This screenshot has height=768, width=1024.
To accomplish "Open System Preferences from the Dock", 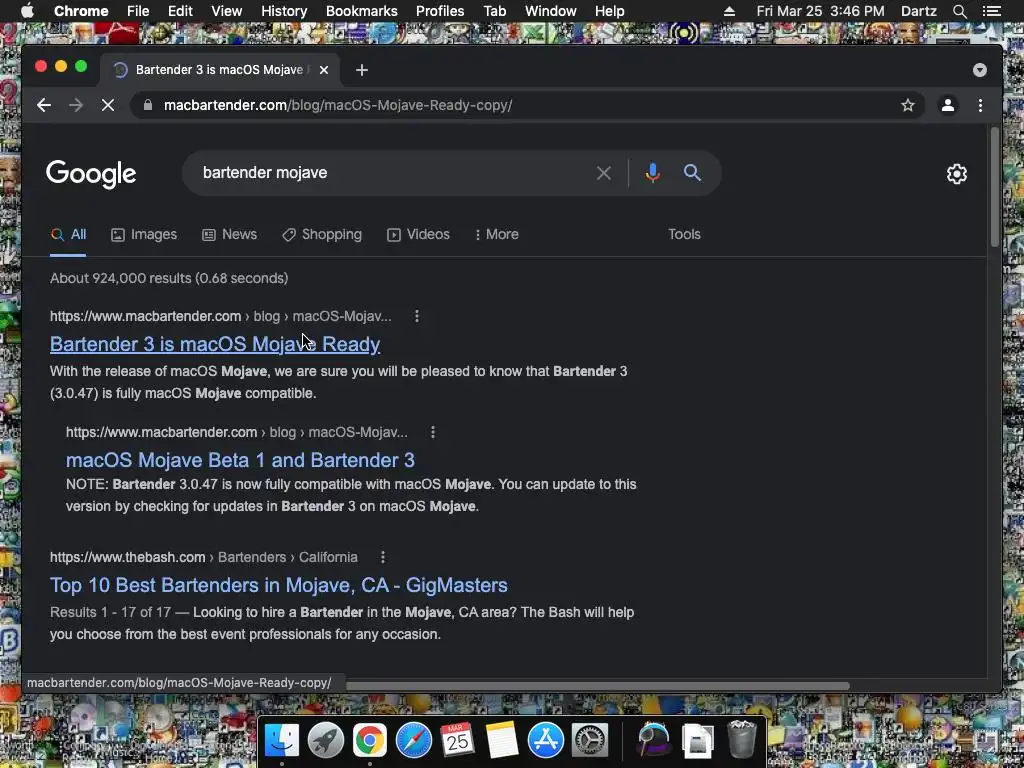I will point(590,741).
